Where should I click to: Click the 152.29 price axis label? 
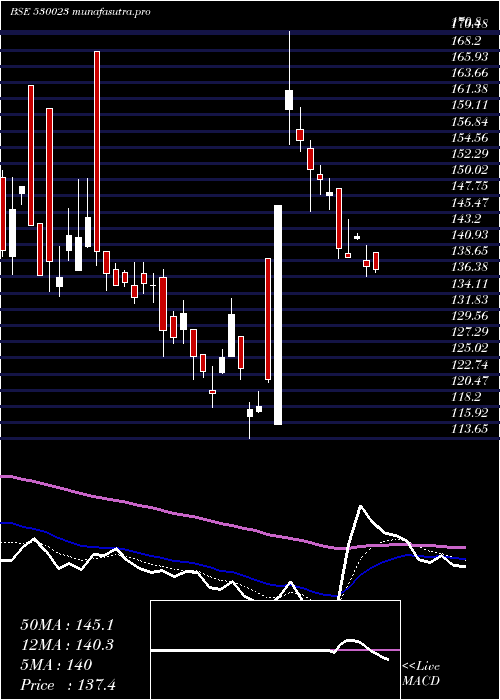(470, 154)
